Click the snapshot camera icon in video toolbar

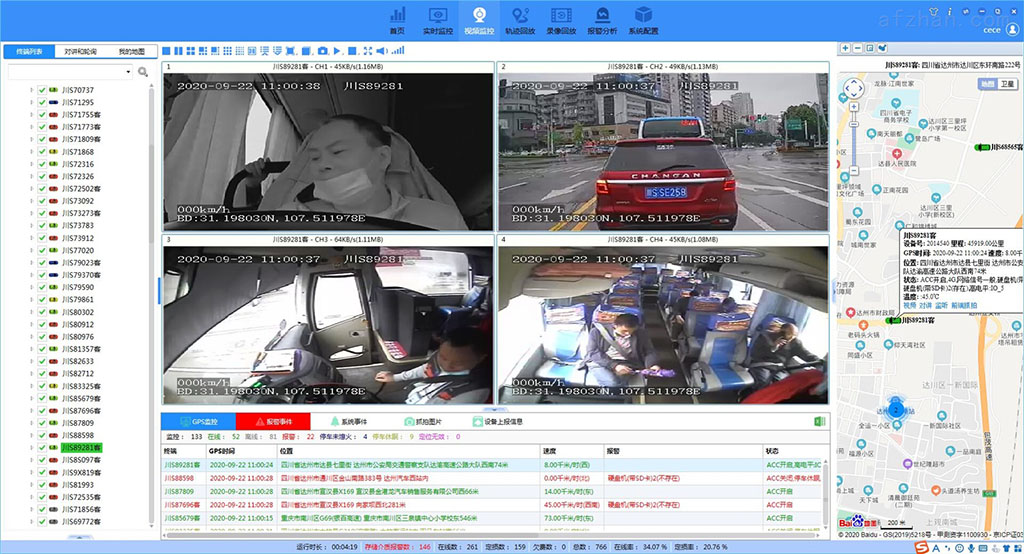323,51
